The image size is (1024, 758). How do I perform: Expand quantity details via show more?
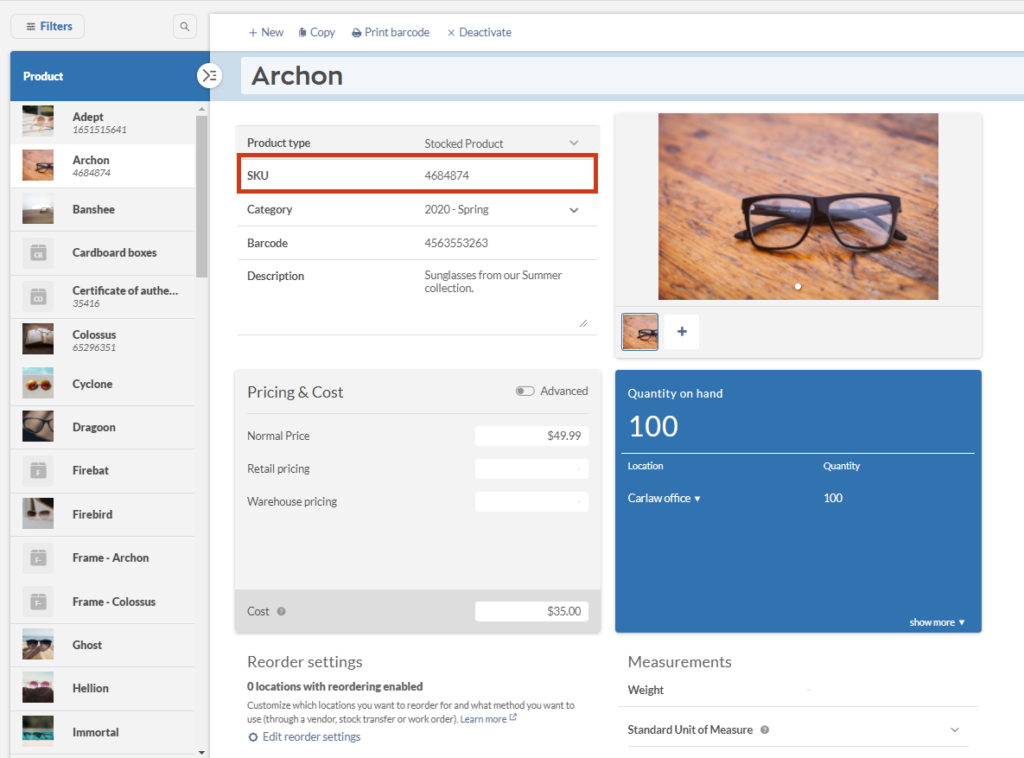coord(936,621)
